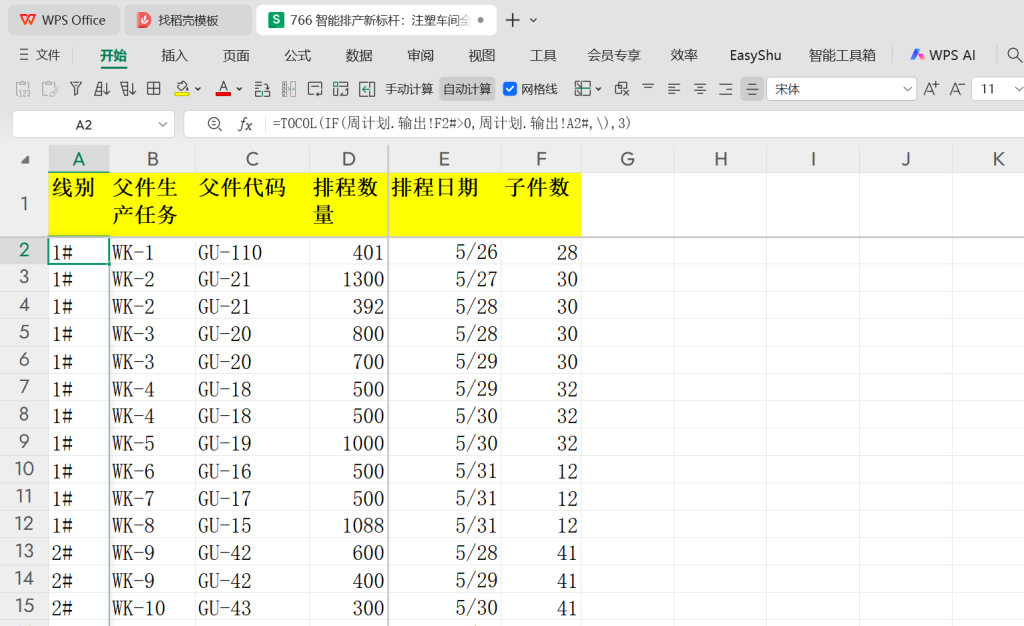Click the sort descending icon
Viewport: 1024px width, 626px height.
coord(128,89)
